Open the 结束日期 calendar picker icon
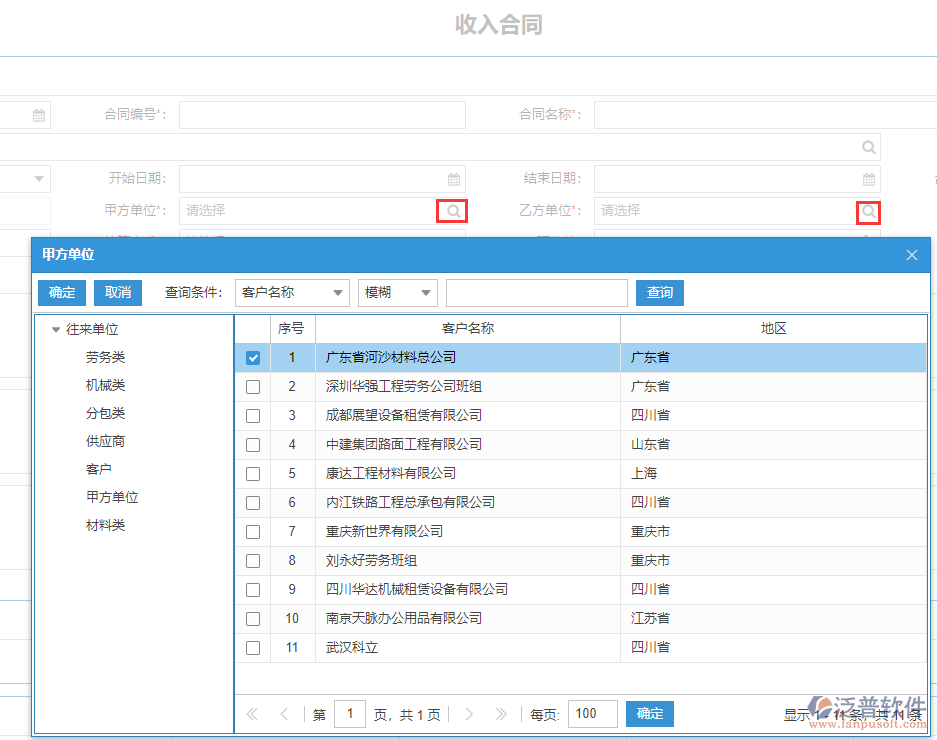Viewport: 937px width, 740px height. 869,179
